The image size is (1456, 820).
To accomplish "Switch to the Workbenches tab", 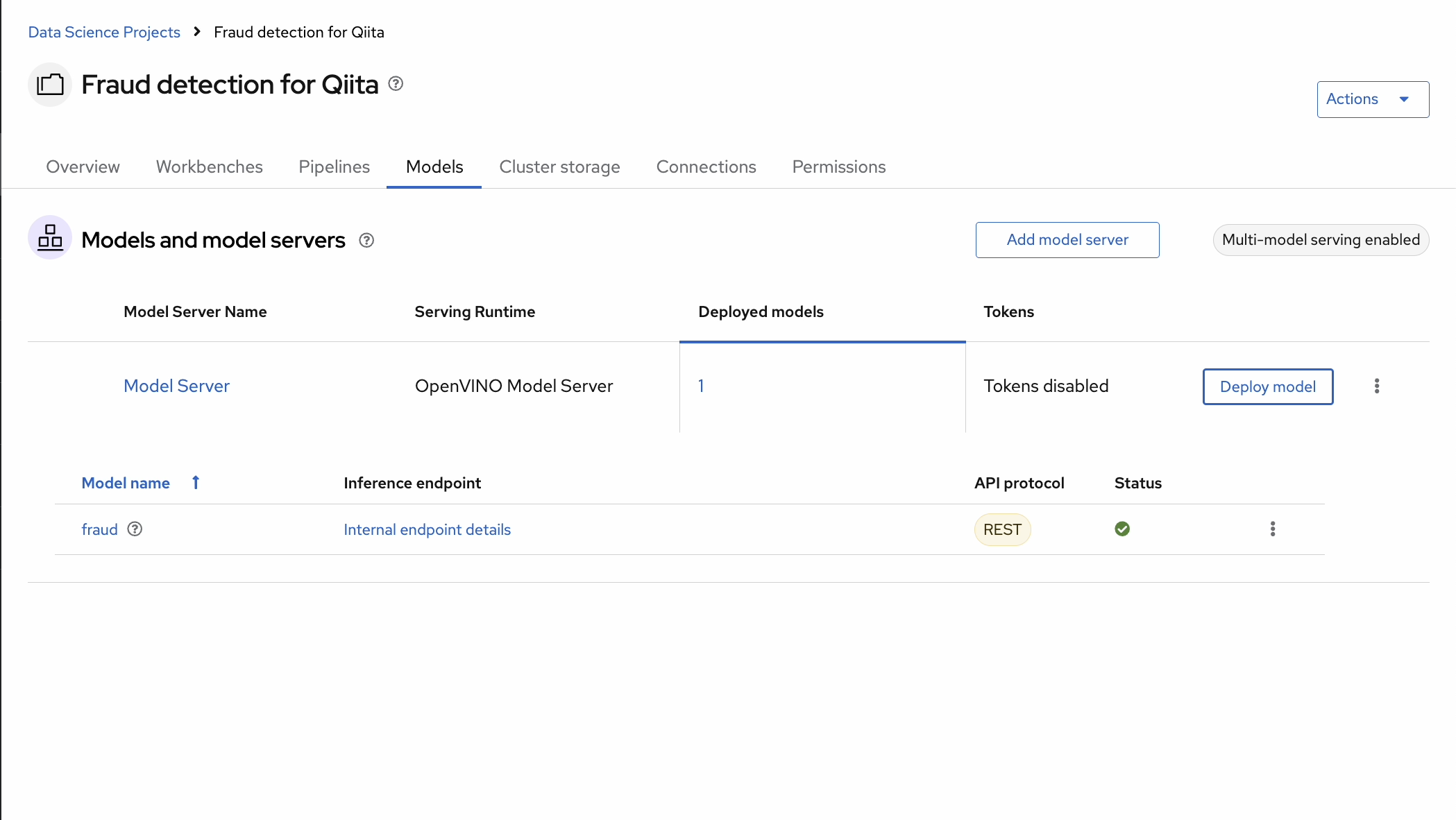I will point(209,167).
